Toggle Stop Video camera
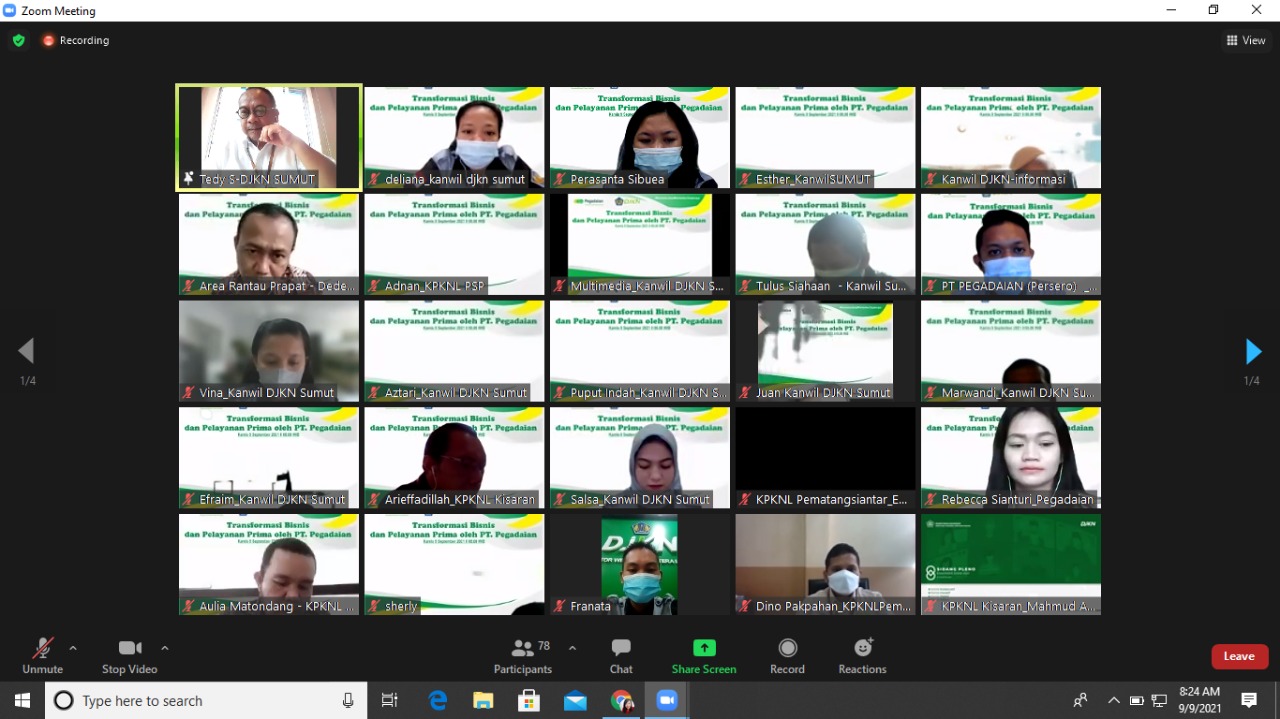This screenshot has height=719, width=1280. pyautogui.click(x=129, y=656)
